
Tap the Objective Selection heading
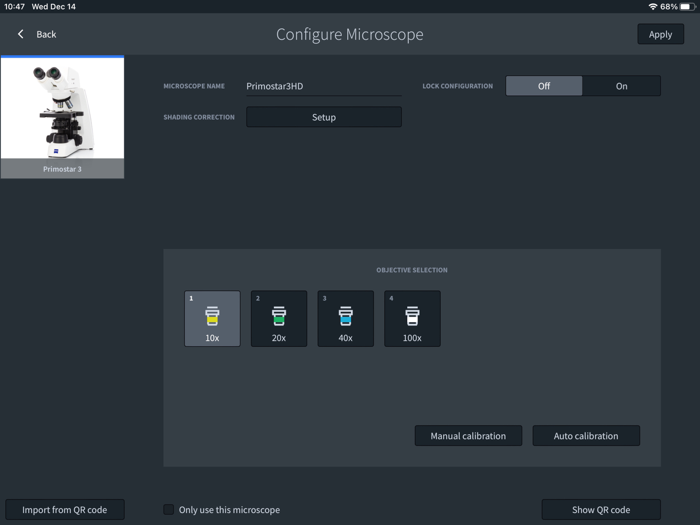[412, 270]
